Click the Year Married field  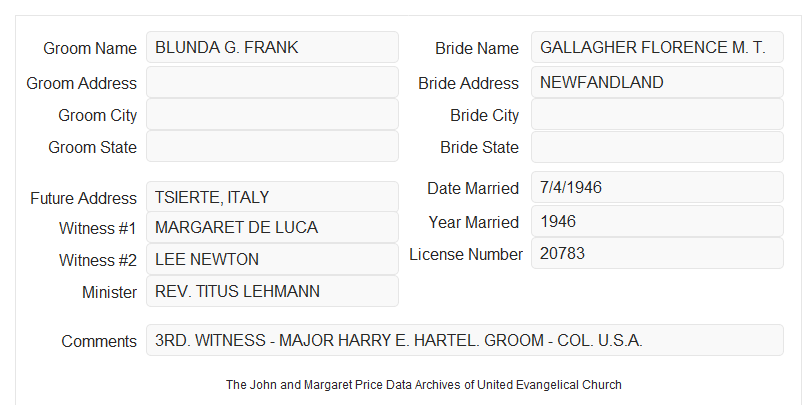pyautogui.click(x=657, y=221)
